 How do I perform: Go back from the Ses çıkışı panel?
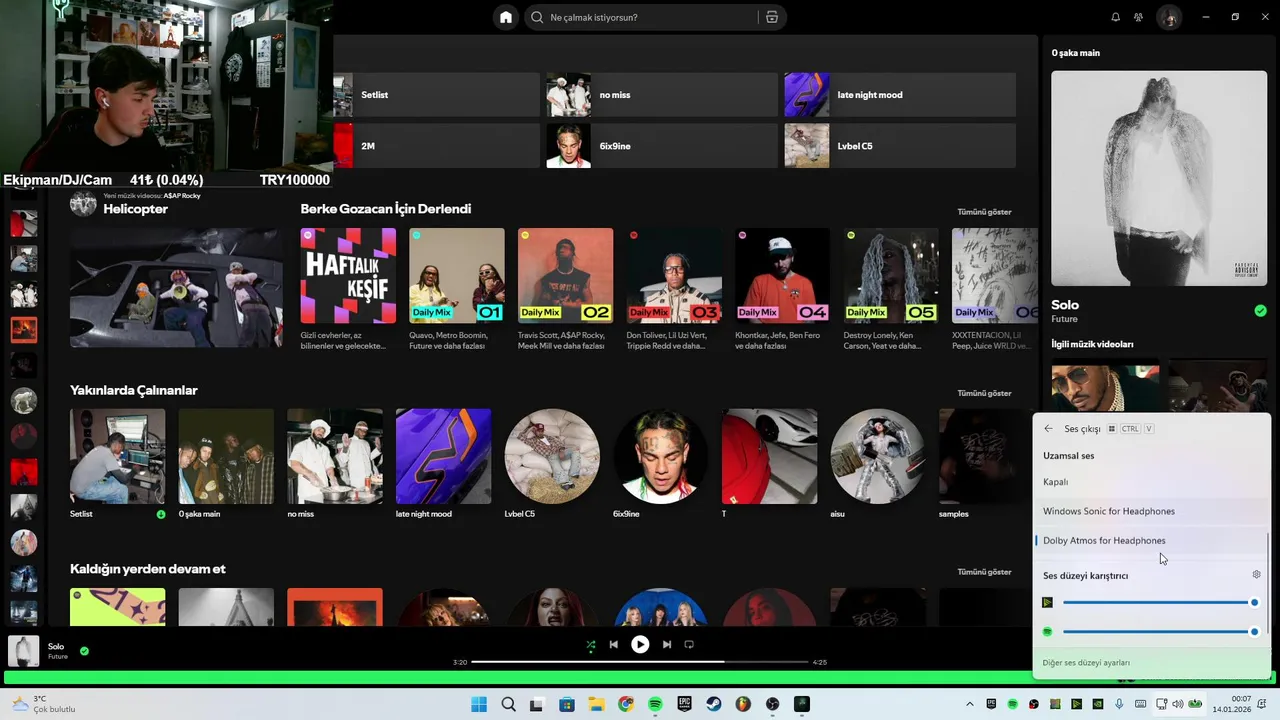[1048, 429]
